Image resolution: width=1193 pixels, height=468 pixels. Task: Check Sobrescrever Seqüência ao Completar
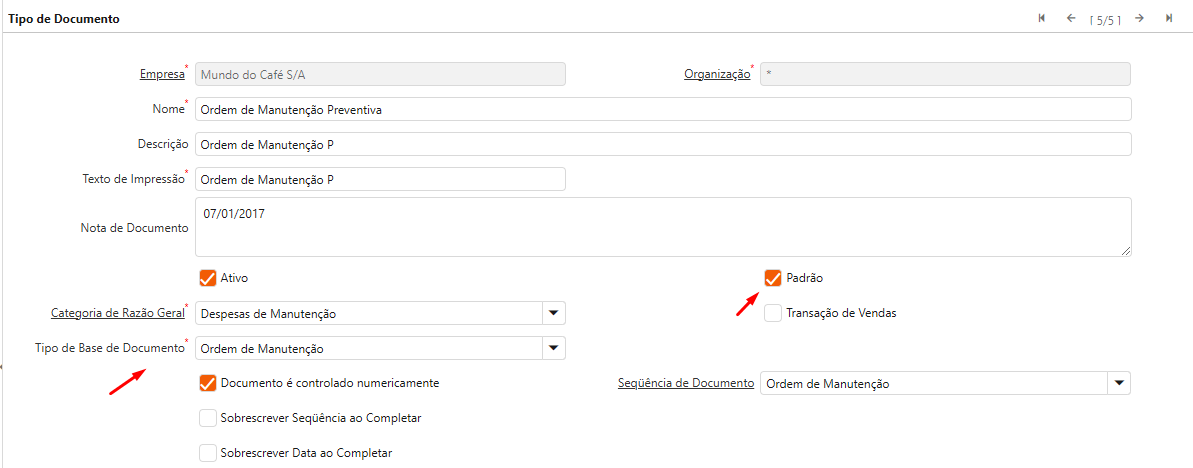[208, 418]
